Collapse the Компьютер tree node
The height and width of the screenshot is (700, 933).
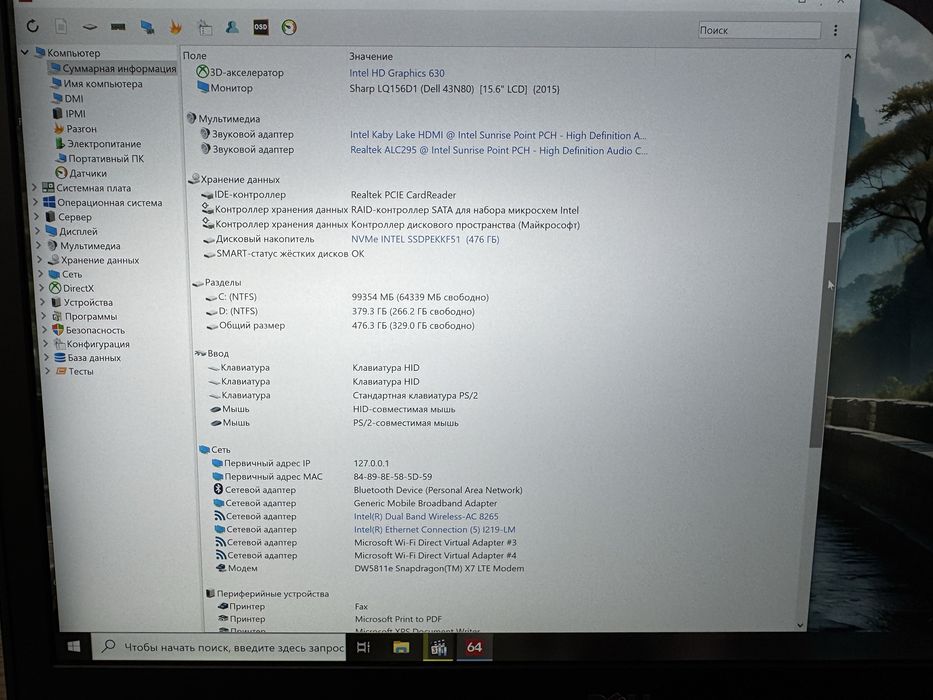tap(24, 53)
